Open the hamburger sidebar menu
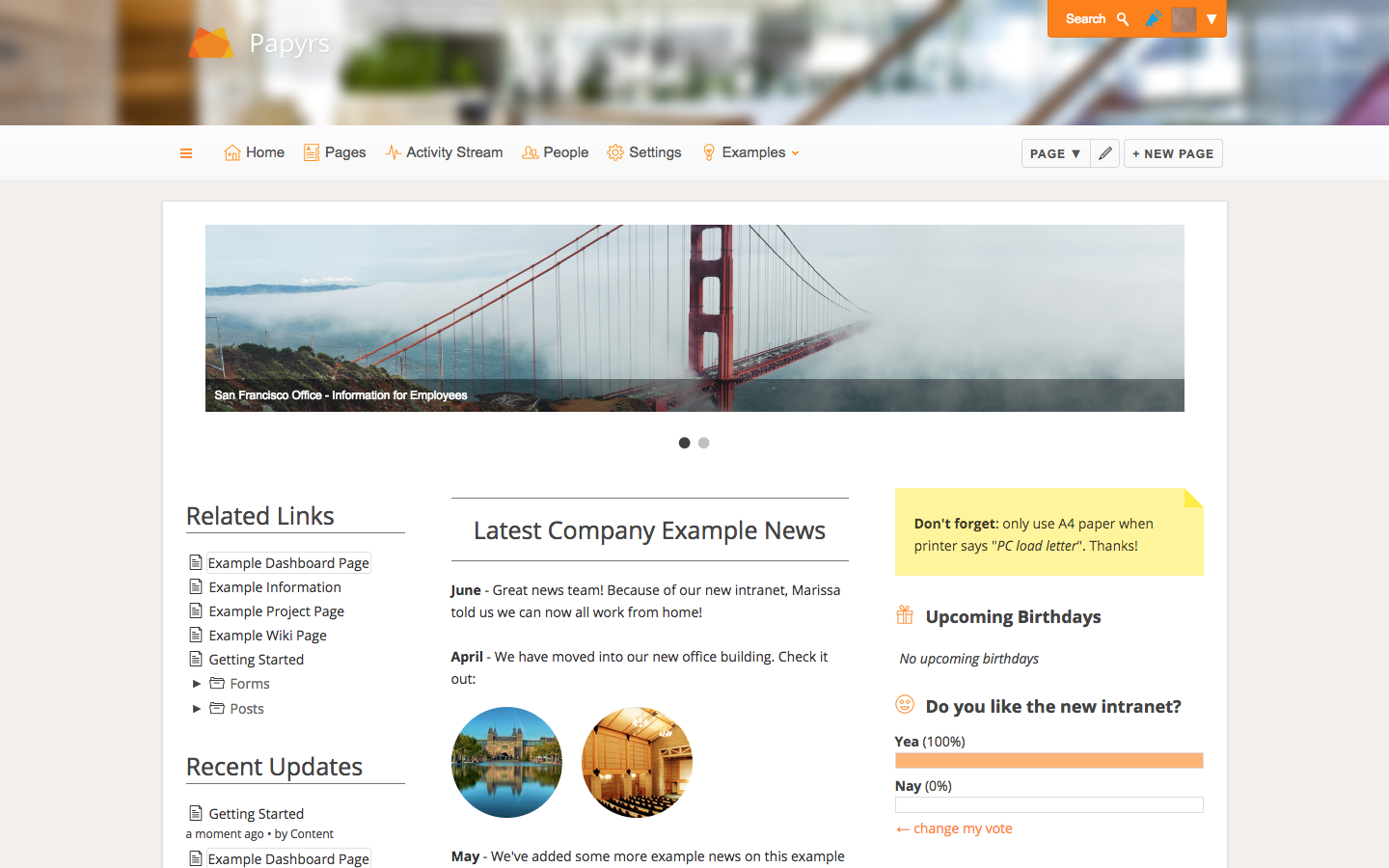1389x868 pixels. point(186,153)
